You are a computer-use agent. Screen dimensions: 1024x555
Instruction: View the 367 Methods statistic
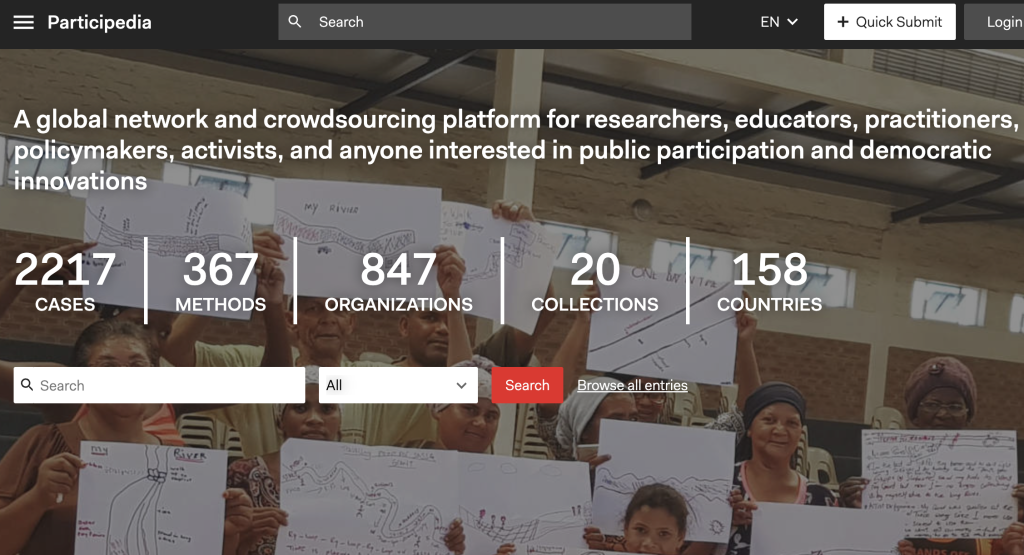pos(220,282)
